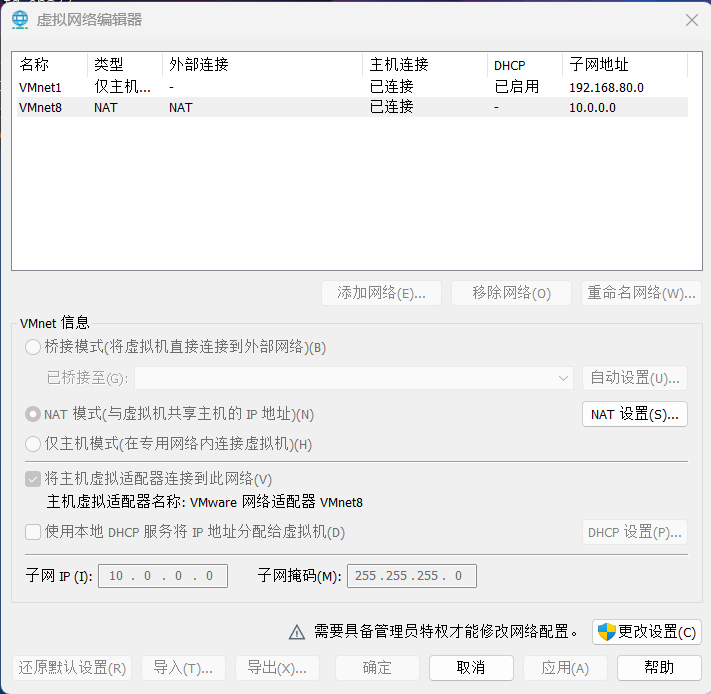Open NAT 设置 dialog
711x694 pixels.
click(634, 414)
